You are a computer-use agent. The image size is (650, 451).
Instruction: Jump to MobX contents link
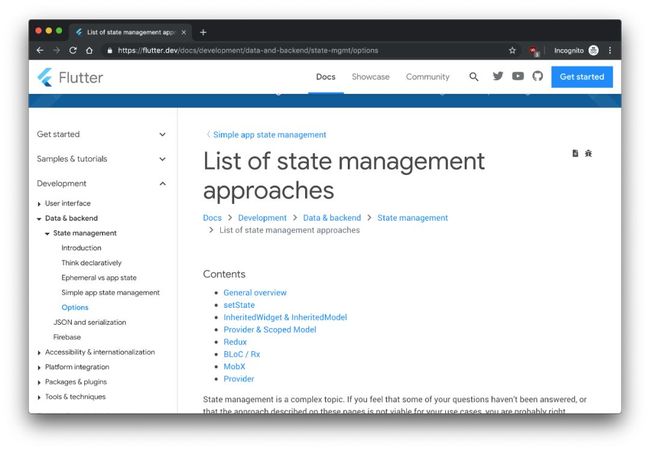click(x=235, y=367)
